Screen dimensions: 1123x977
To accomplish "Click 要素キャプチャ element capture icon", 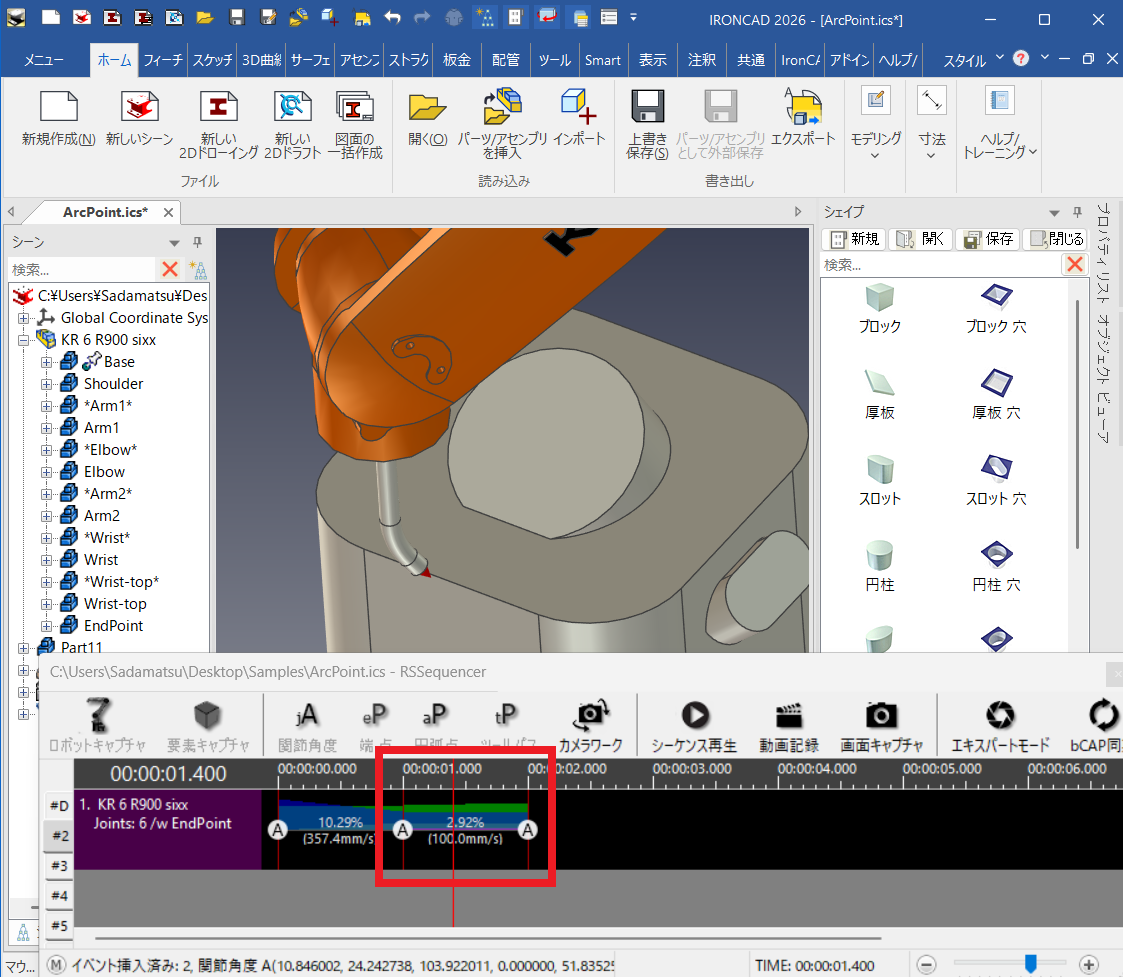I will (x=207, y=714).
